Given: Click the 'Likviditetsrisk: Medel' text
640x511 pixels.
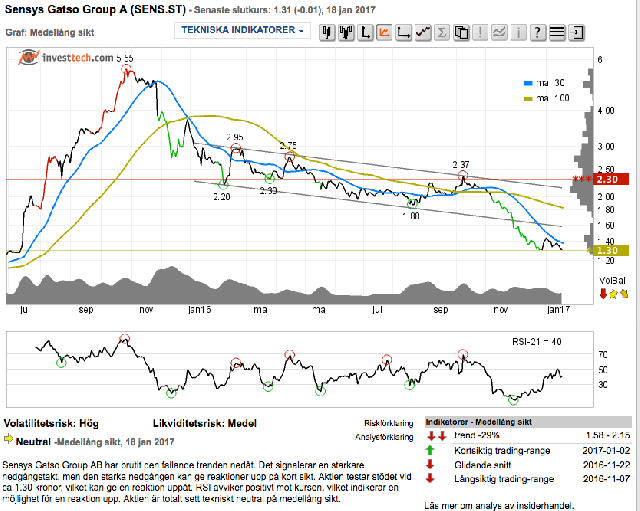Looking at the screenshot, I should 204,423.
